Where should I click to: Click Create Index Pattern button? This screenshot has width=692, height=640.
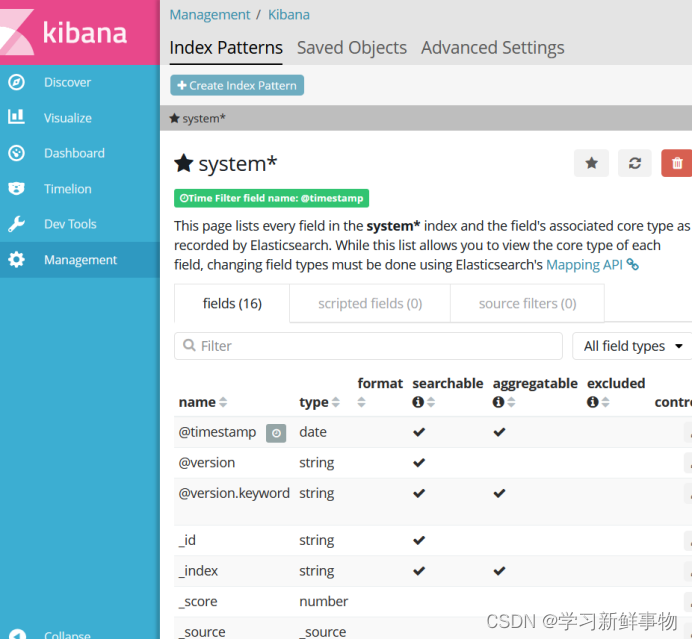[x=237, y=85]
